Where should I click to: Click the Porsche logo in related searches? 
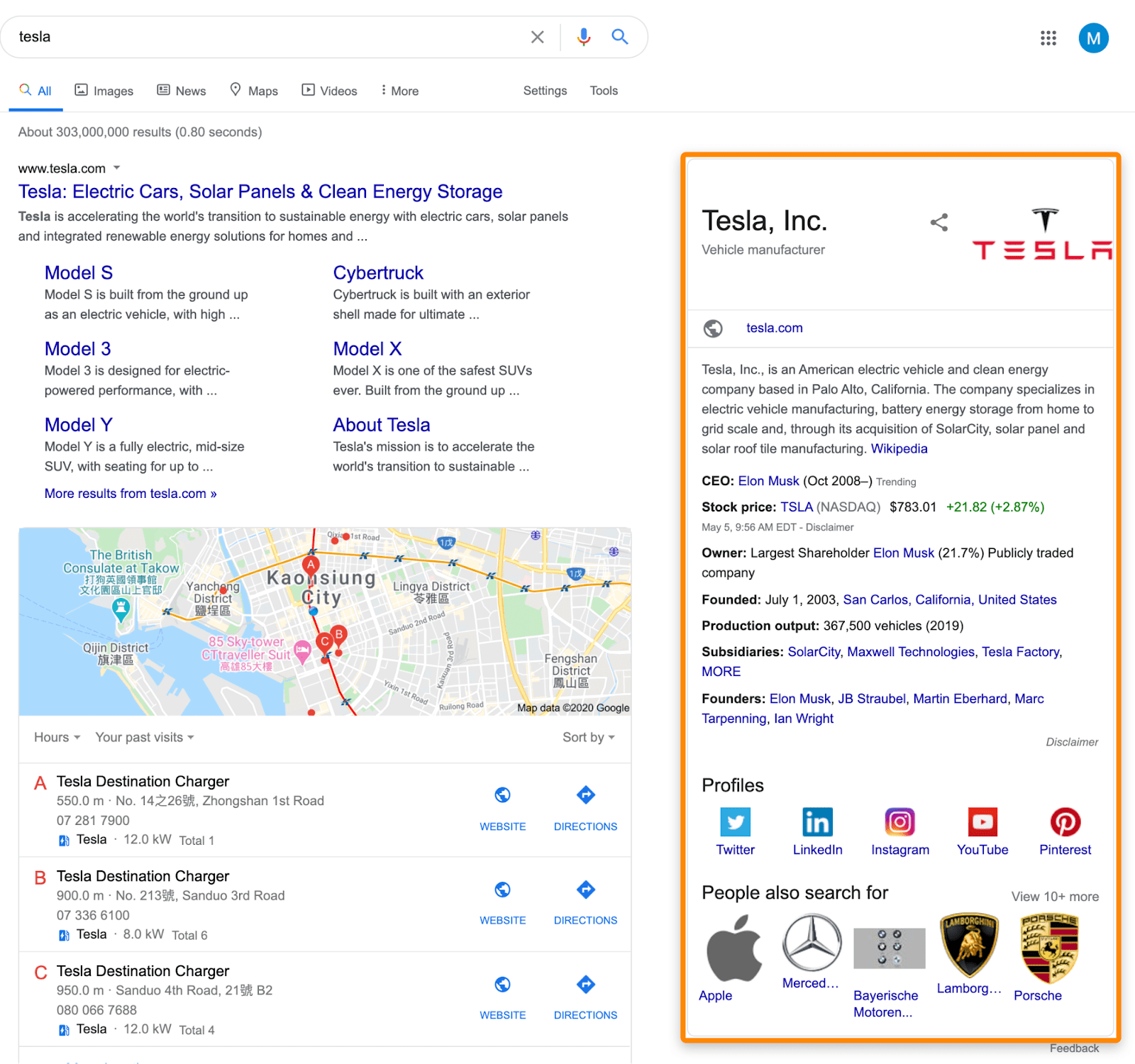[x=1049, y=948]
